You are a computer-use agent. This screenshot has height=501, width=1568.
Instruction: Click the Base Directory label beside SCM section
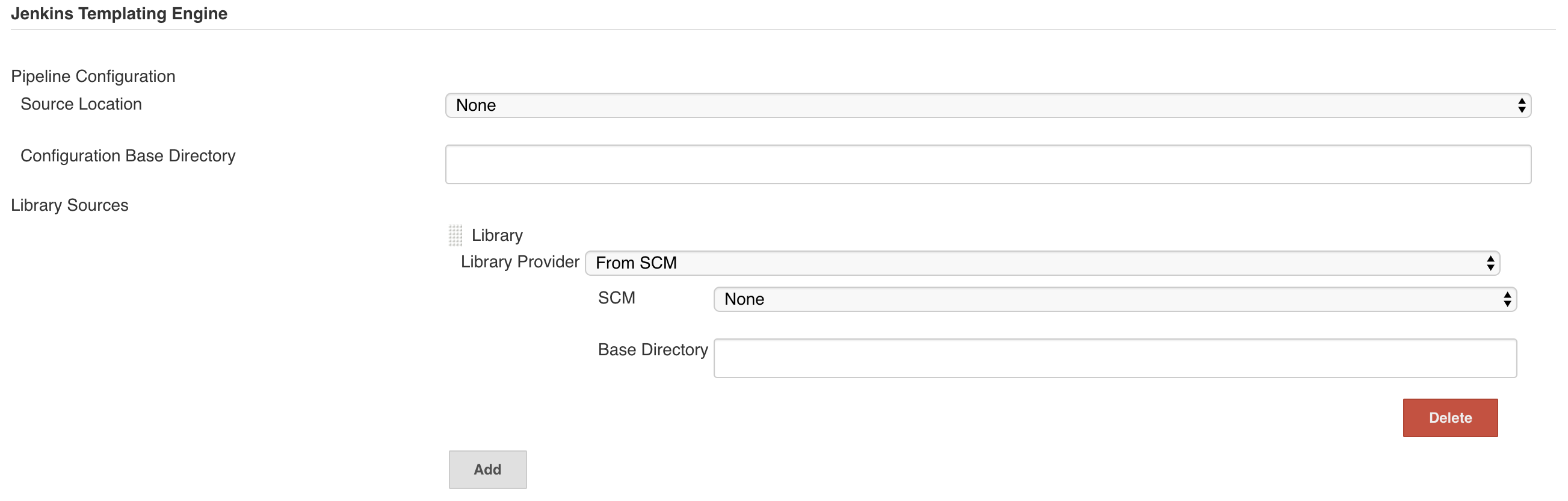coord(652,350)
